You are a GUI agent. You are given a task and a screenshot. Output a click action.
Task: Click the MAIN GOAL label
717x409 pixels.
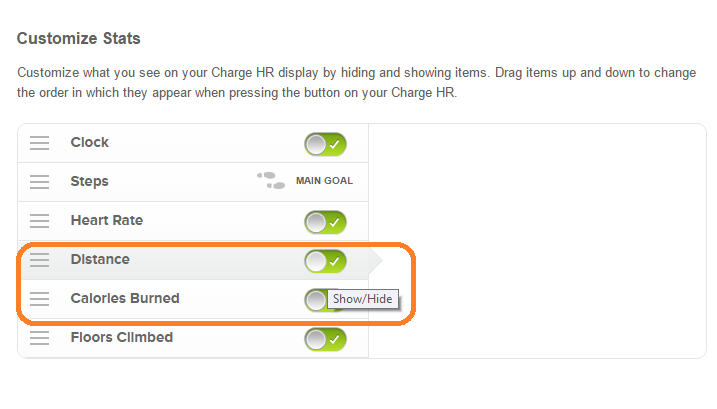click(x=324, y=181)
